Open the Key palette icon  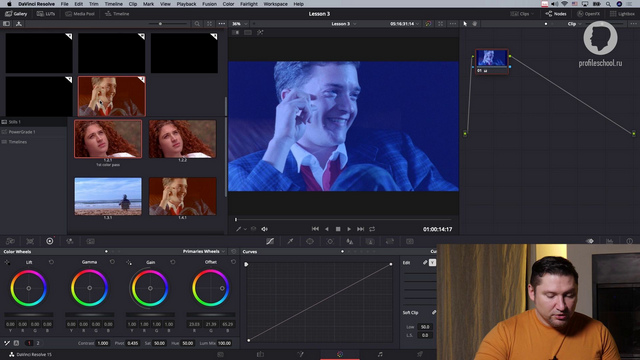pos(370,241)
